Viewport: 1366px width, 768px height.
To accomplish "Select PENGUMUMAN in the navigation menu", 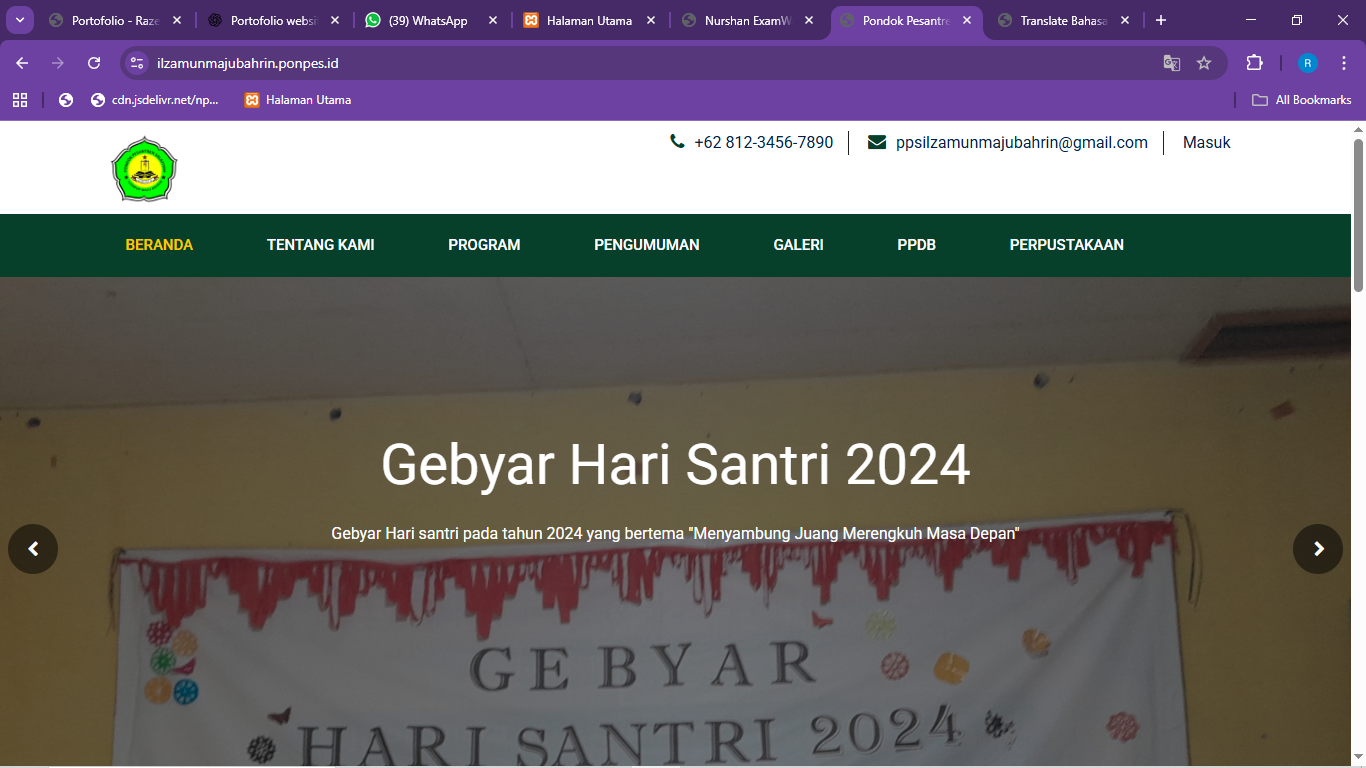I will pyautogui.click(x=647, y=245).
